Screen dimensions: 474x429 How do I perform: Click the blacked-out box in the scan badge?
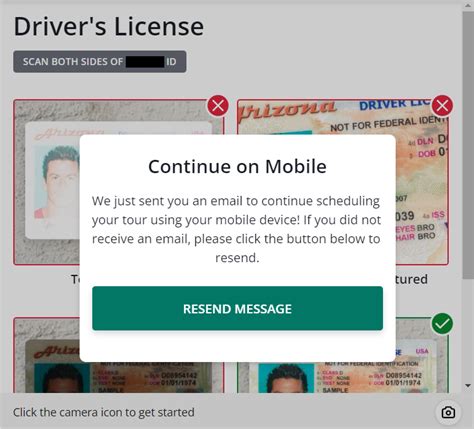[145, 62]
